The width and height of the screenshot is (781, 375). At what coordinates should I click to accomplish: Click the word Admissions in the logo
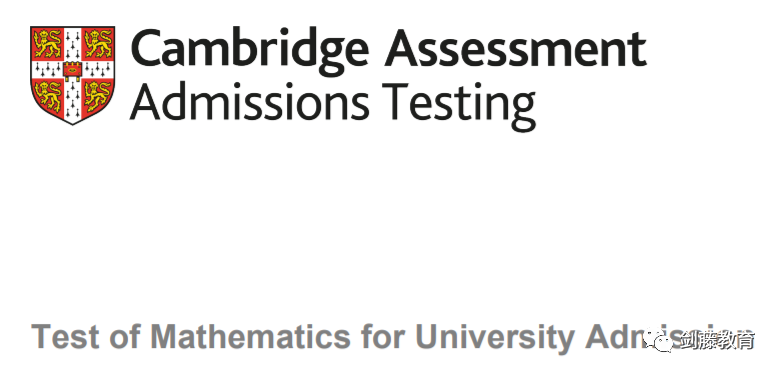tap(250, 102)
